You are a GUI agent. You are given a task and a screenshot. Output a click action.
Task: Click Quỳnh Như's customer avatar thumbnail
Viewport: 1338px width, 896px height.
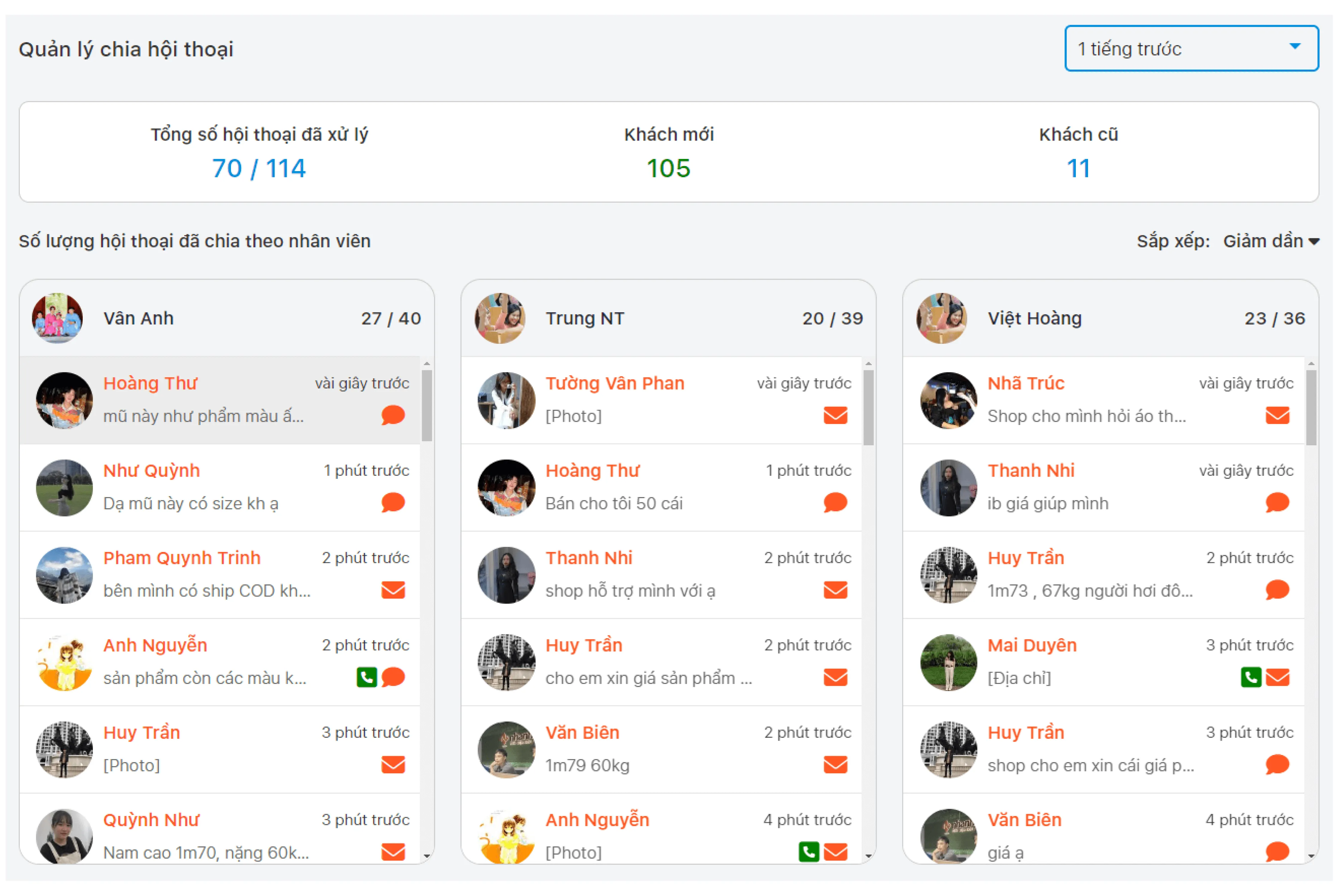pos(64,835)
